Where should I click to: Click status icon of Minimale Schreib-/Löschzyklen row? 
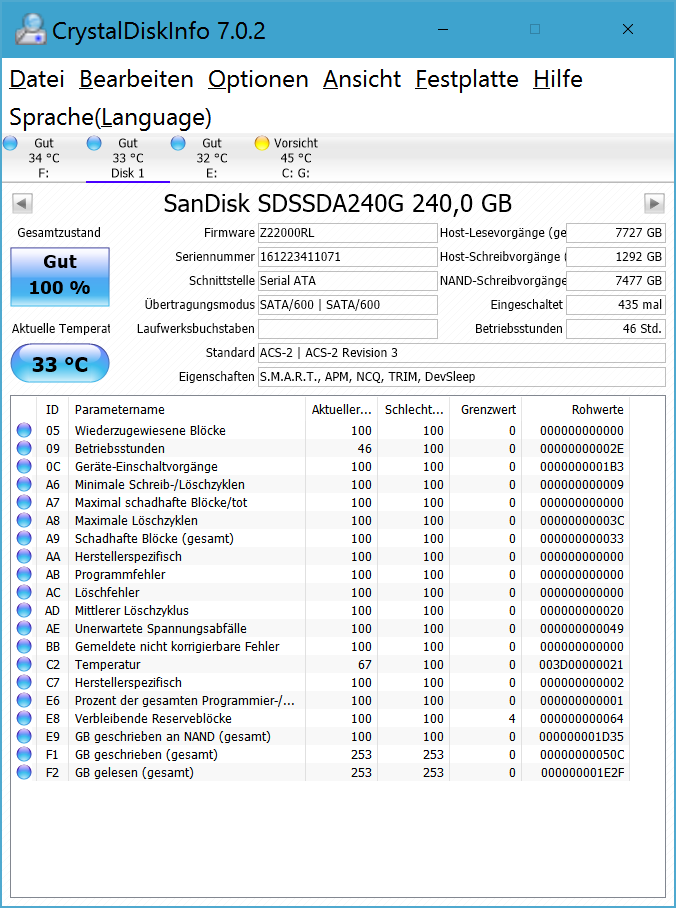(24, 484)
